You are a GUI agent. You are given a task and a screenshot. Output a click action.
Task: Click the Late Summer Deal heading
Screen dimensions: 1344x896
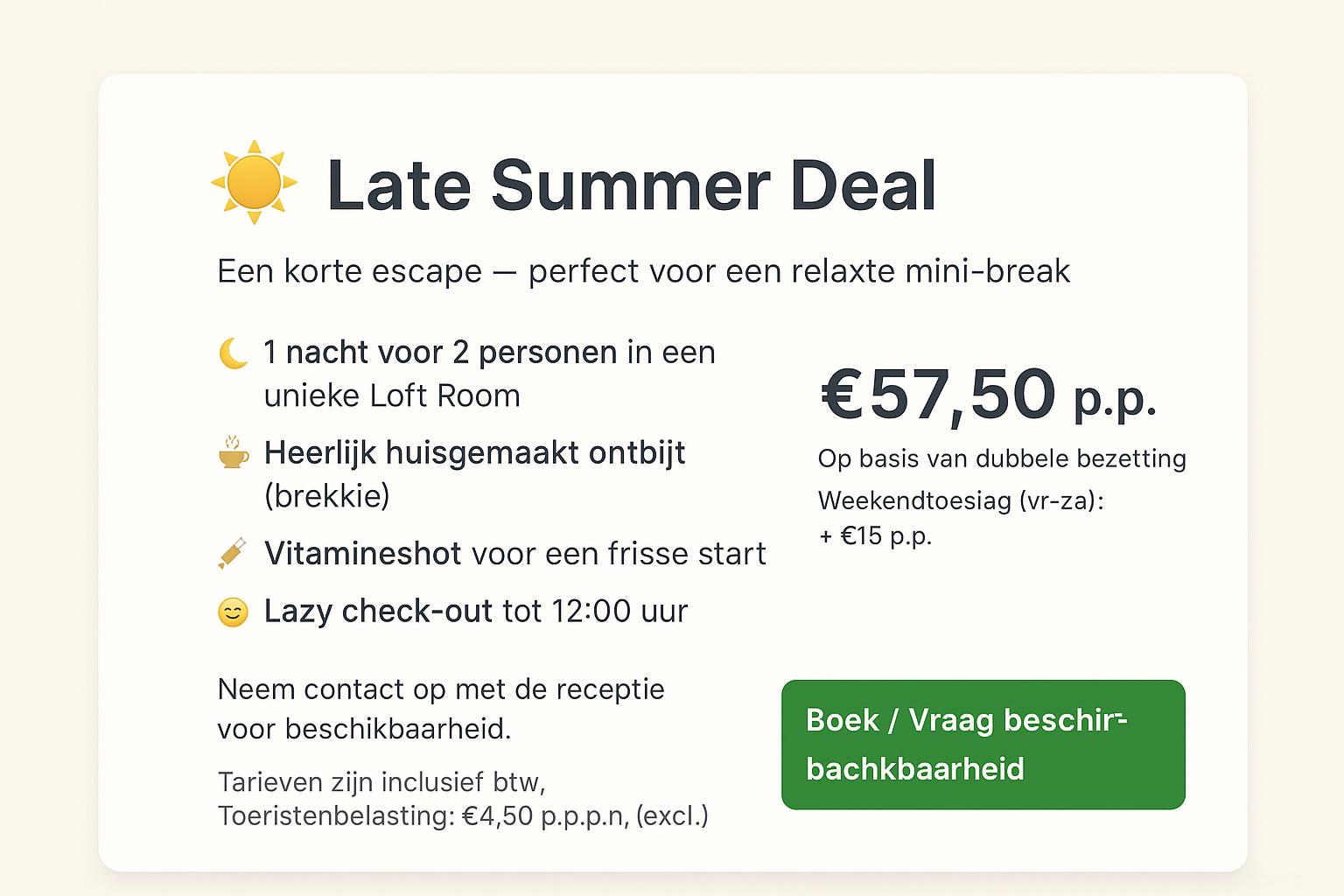(631, 185)
